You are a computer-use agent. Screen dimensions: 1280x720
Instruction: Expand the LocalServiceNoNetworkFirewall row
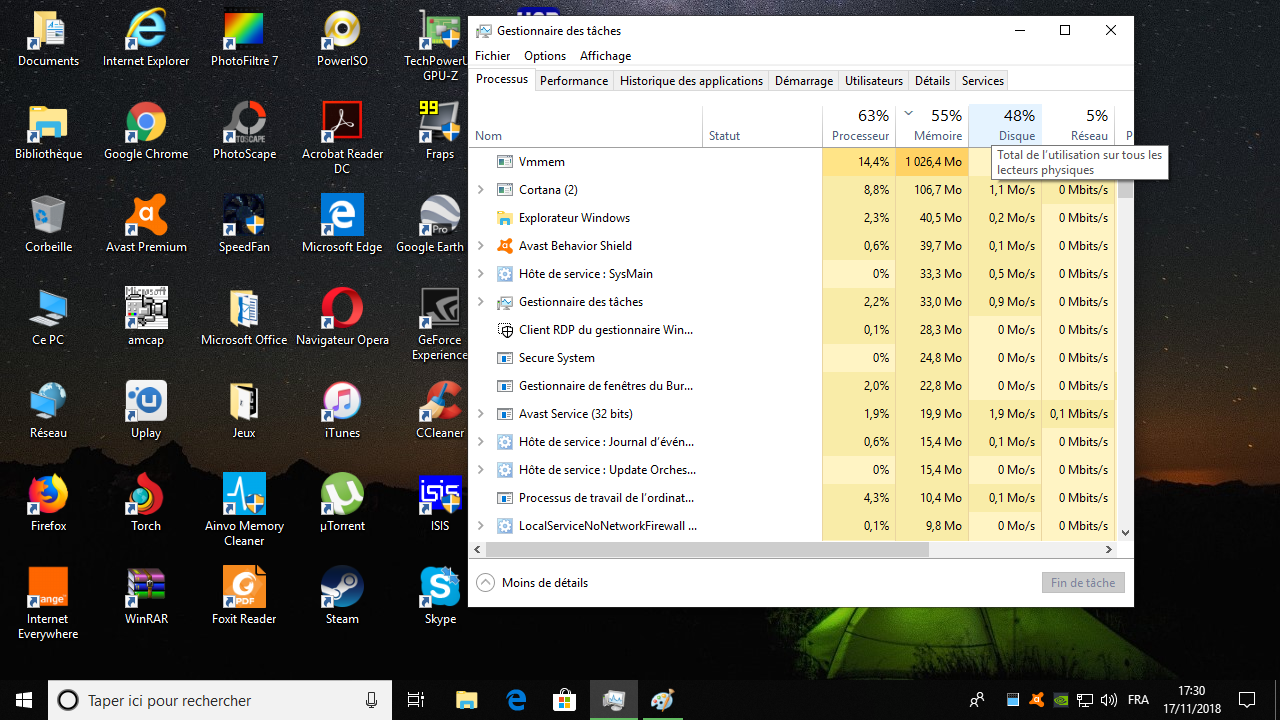[x=481, y=526]
